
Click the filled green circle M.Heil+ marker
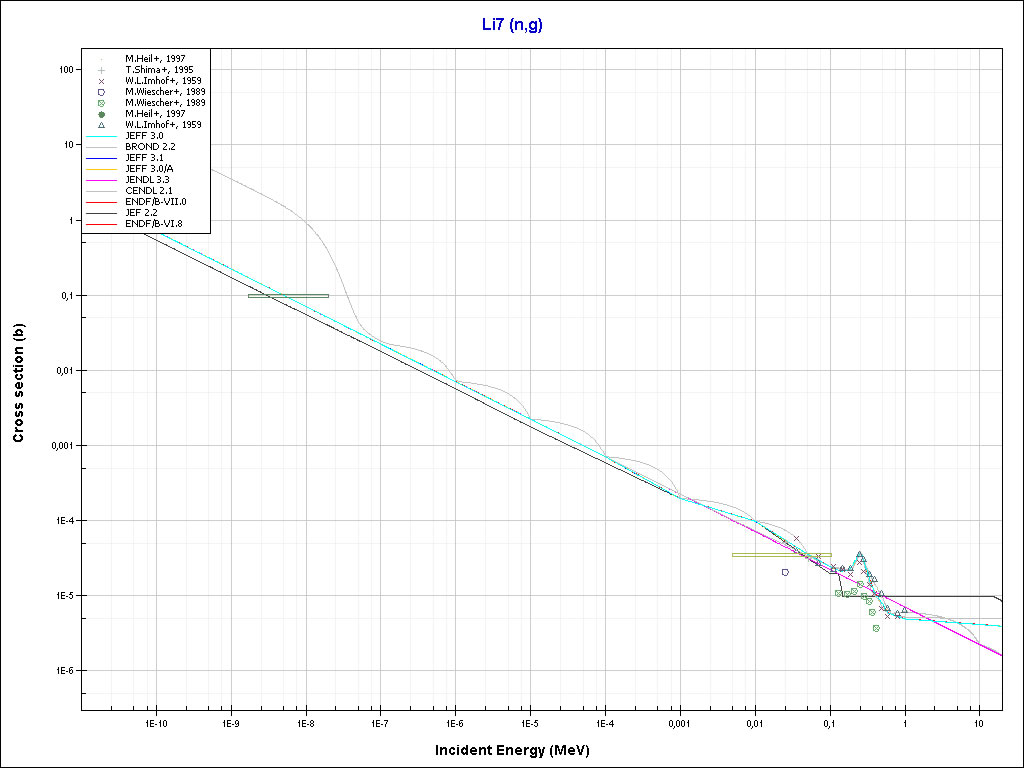[x=102, y=114]
